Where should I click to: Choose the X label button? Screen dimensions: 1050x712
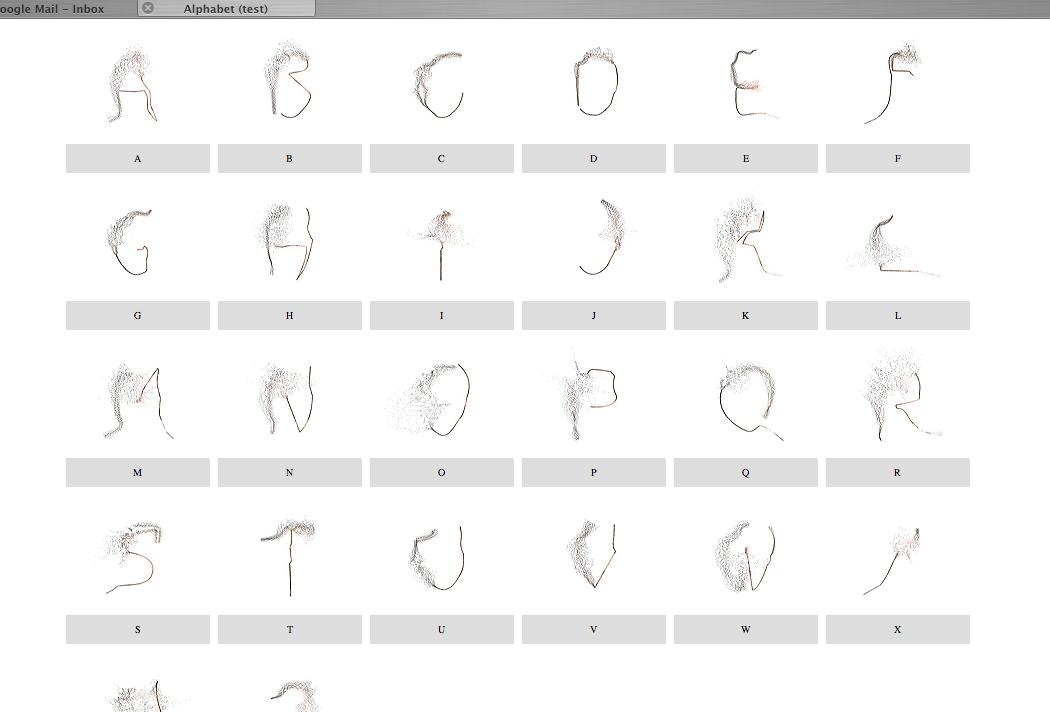coord(898,630)
